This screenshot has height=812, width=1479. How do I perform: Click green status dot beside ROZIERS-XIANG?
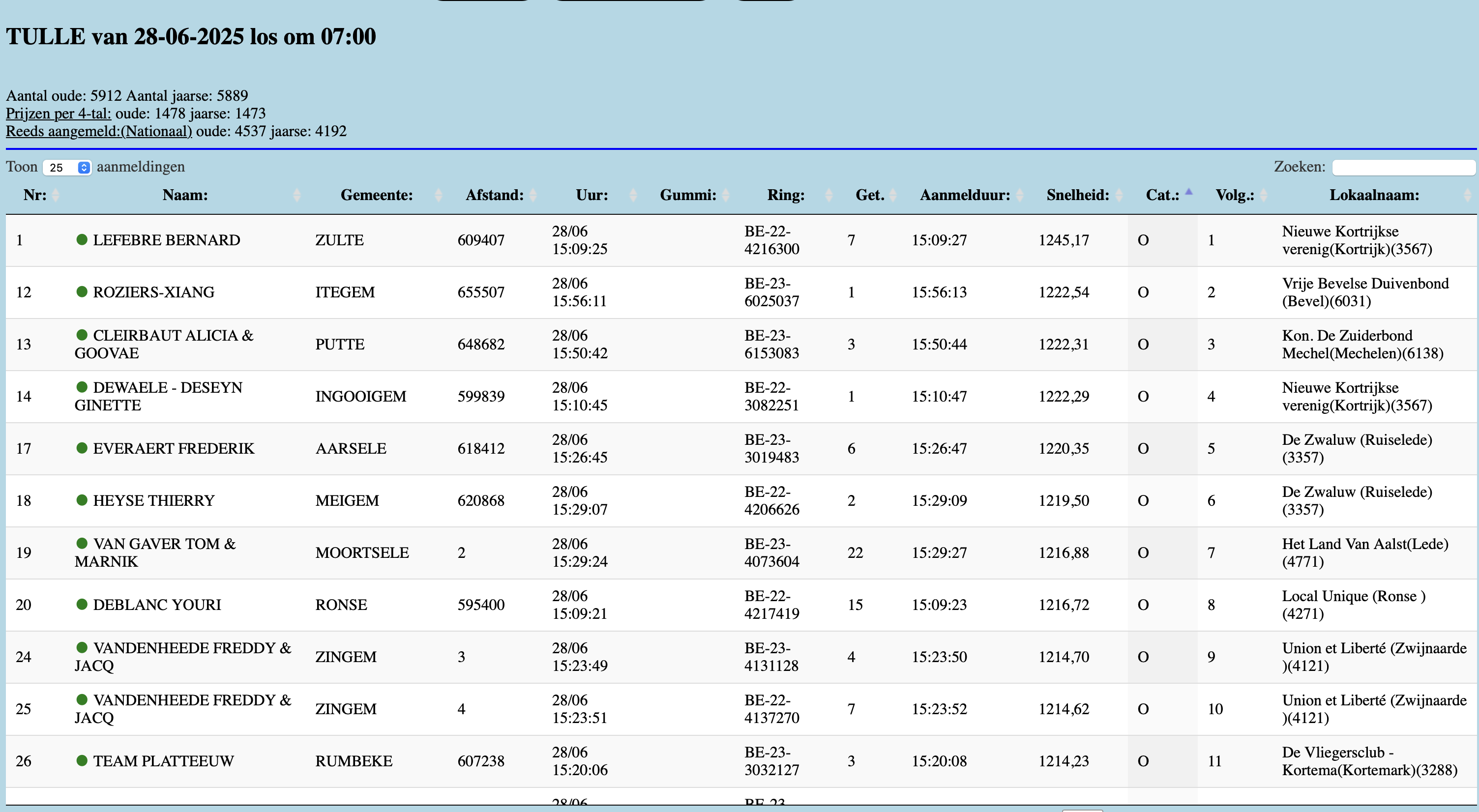pyautogui.click(x=82, y=291)
